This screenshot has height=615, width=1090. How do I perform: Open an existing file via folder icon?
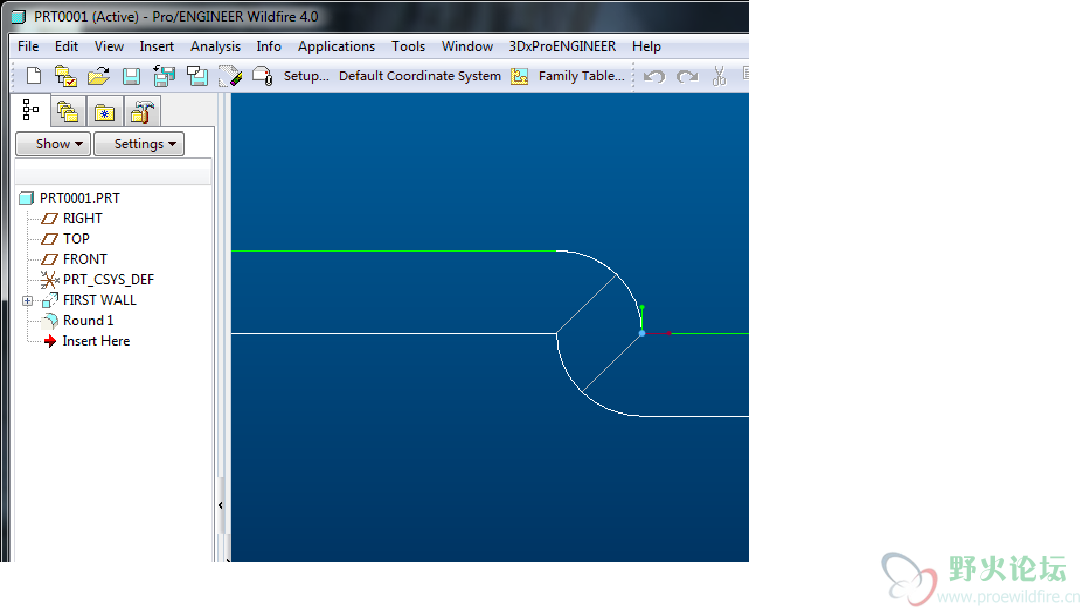pyautogui.click(x=99, y=76)
